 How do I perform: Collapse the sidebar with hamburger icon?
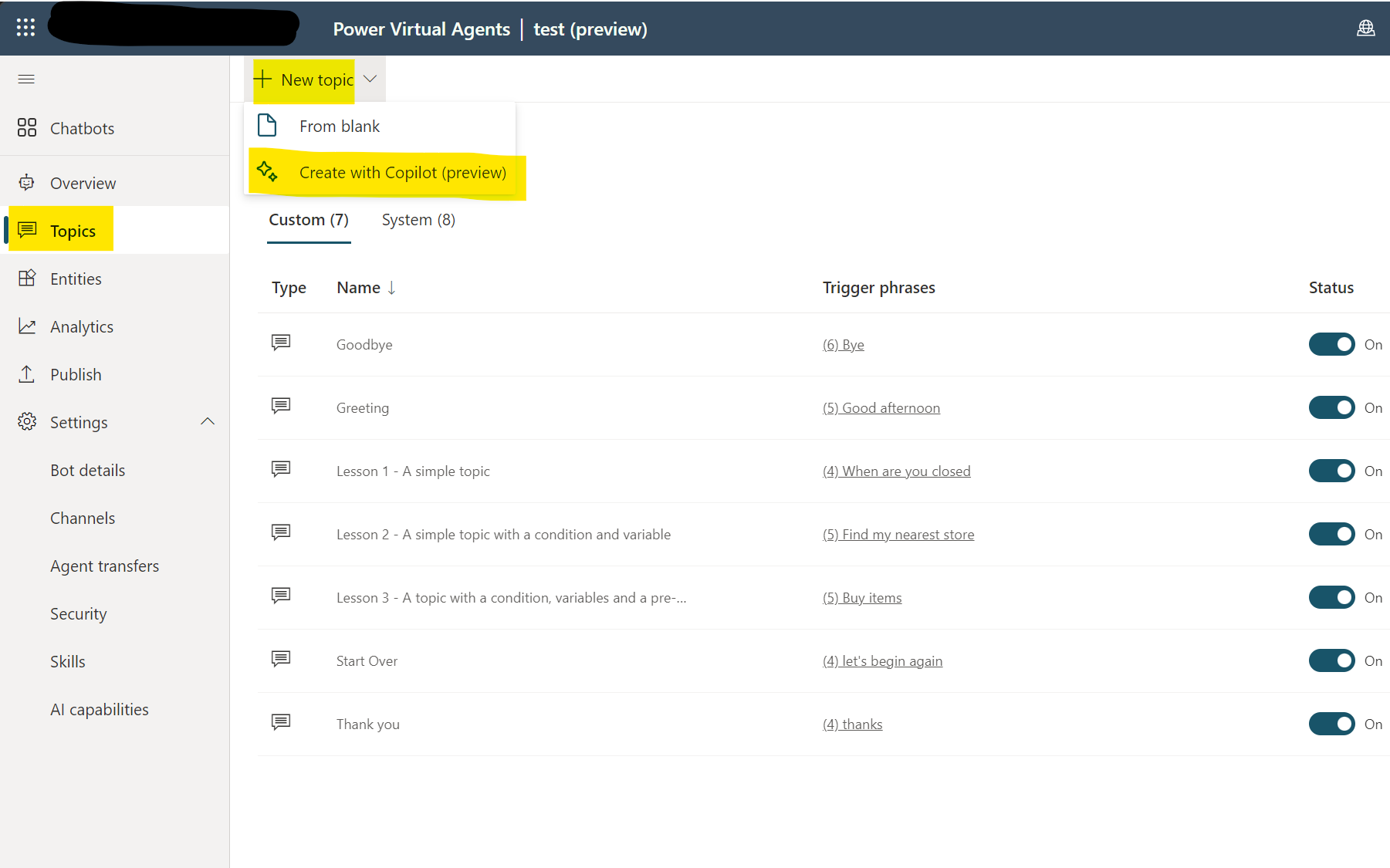[x=26, y=79]
